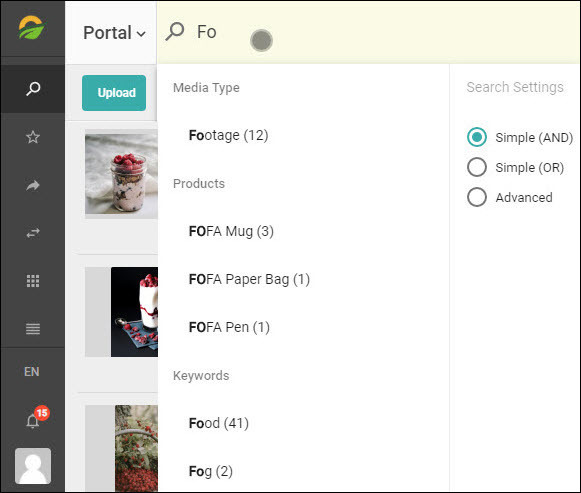Select the Food (41) keyword

click(219, 423)
